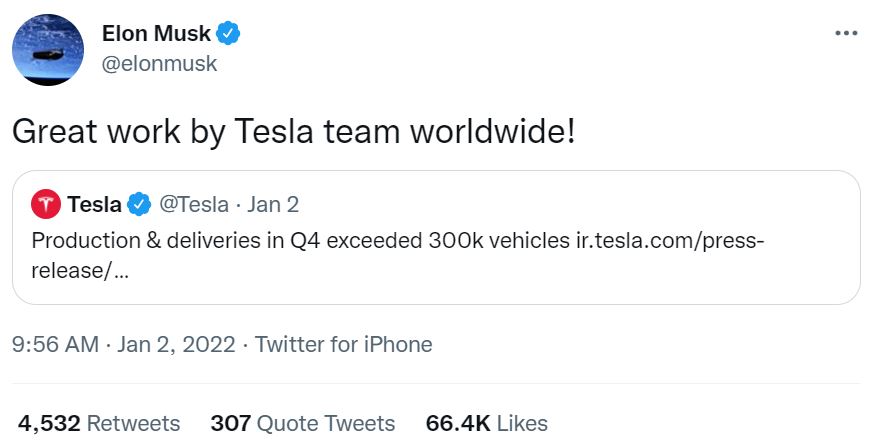The width and height of the screenshot is (874, 446).
Task: Click the main tweet text about Tesla team
Action: click(x=293, y=131)
